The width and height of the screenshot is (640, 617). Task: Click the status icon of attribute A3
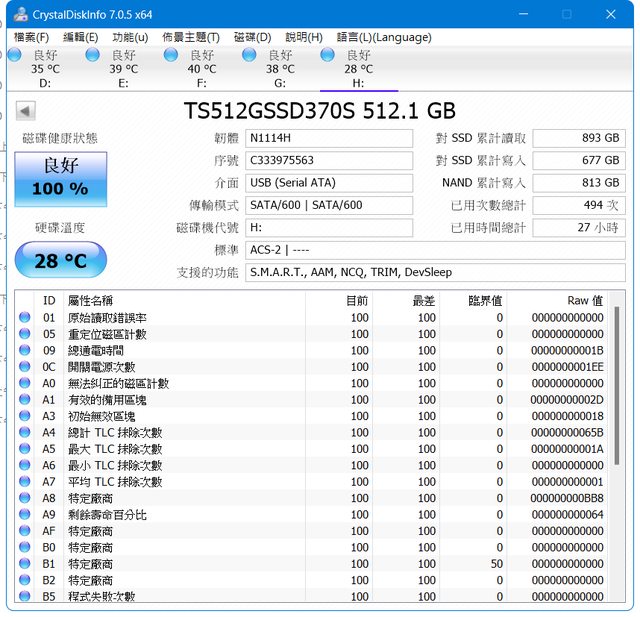(x=24, y=416)
